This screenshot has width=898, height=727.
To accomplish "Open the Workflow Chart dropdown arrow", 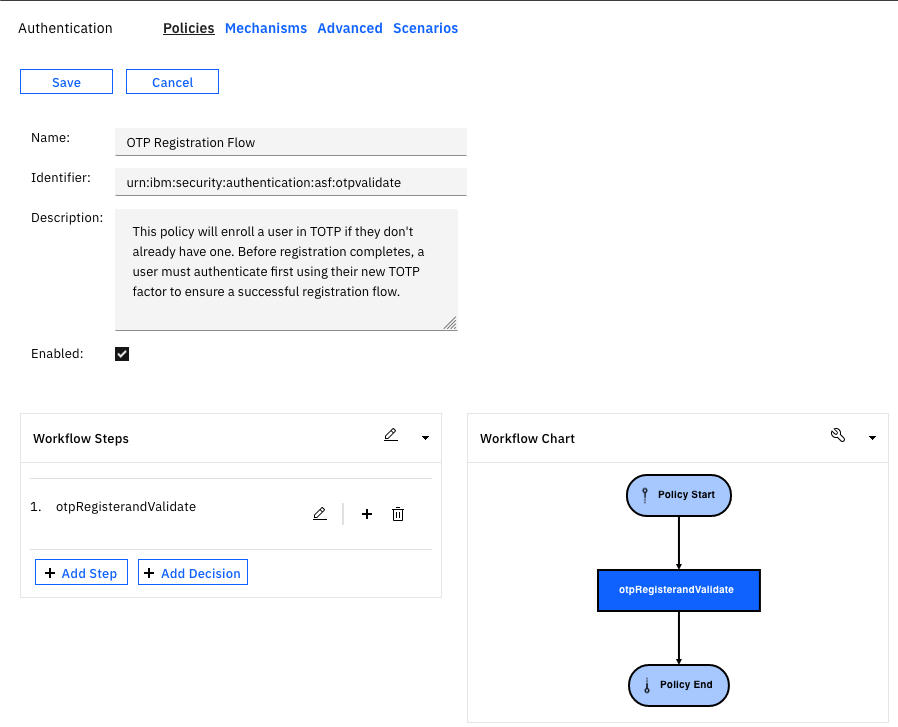I will pos(872,438).
